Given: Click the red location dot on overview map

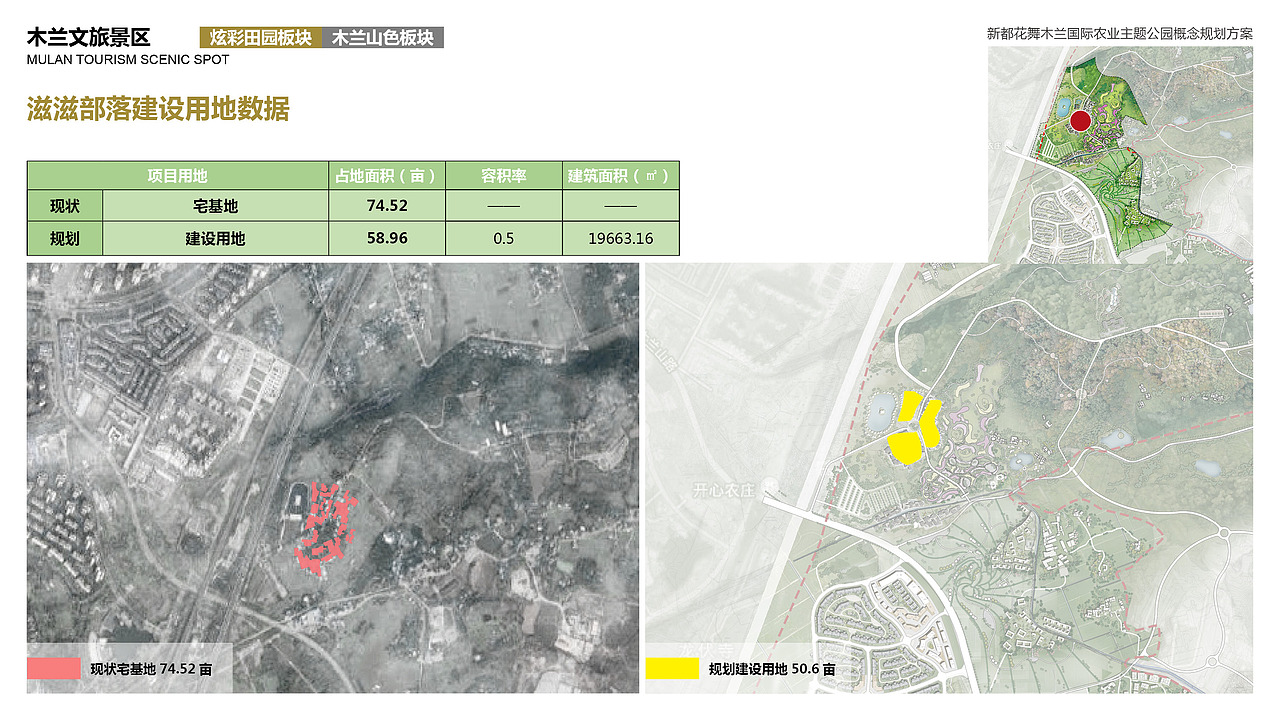Looking at the screenshot, I should [x=1080, y=122].
